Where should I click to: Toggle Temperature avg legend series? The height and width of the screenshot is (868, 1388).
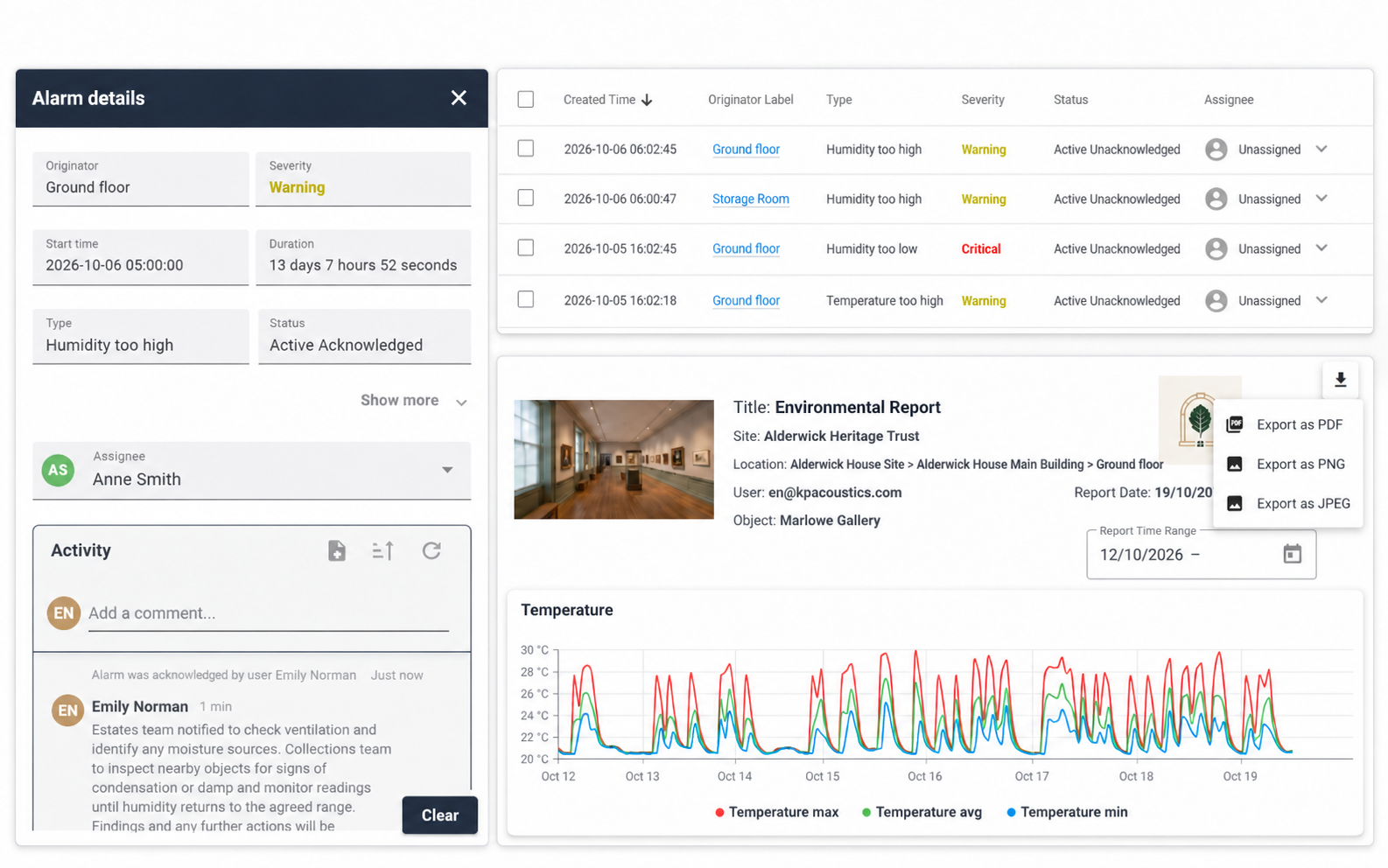pyautogui.click(x=922, y=812)
